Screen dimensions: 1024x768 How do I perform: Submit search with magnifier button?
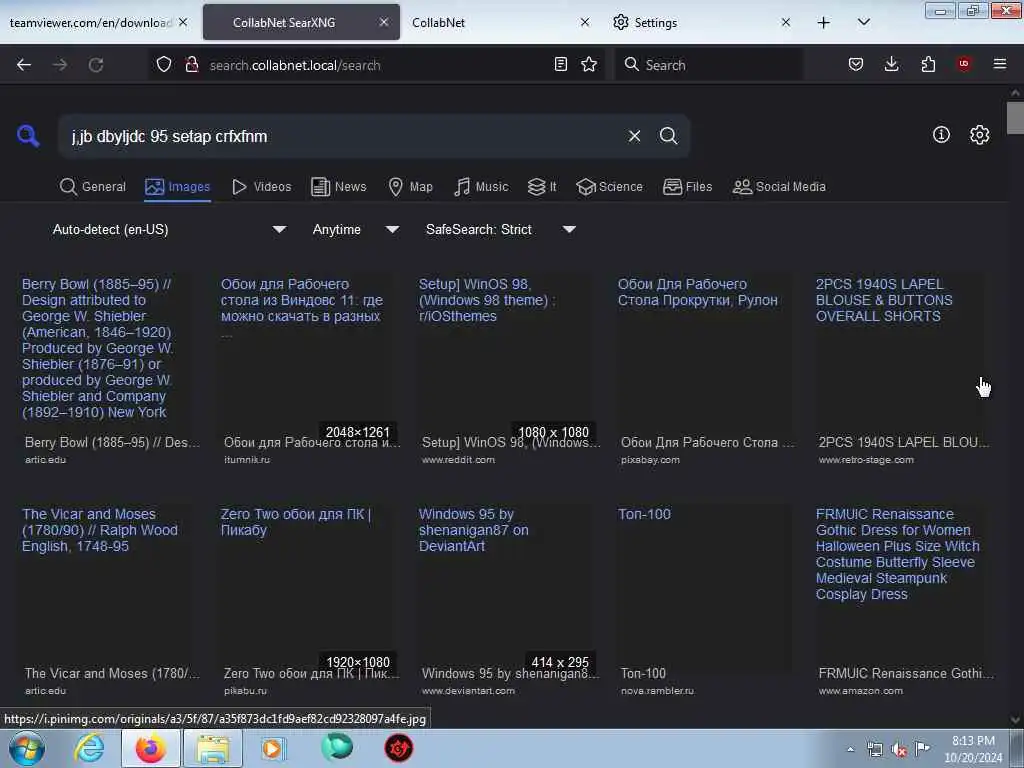point(668,136)
